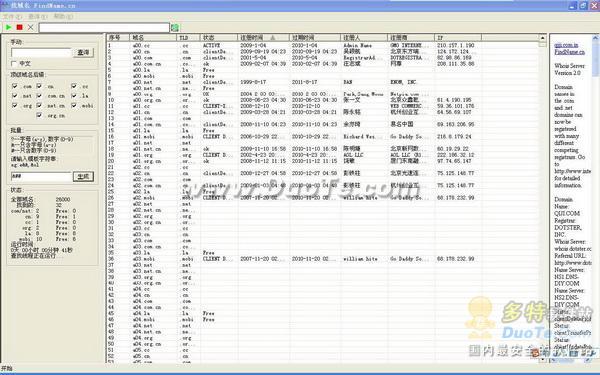Open the third (help) menu in the menu bar
600x375 pixels.
click(63, 16)
